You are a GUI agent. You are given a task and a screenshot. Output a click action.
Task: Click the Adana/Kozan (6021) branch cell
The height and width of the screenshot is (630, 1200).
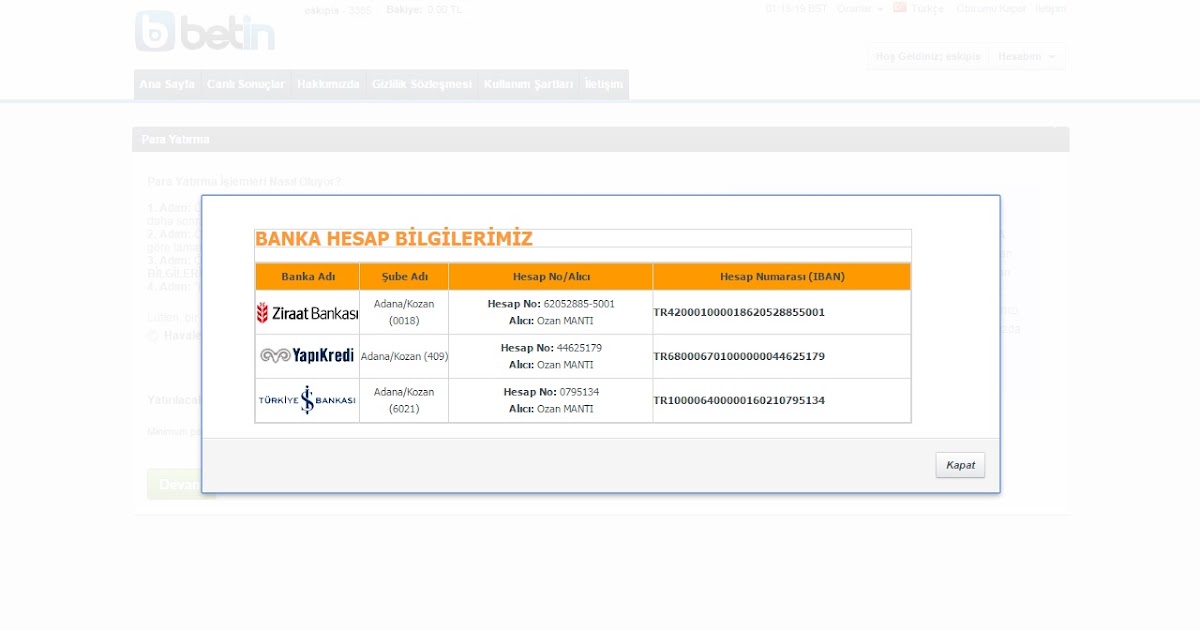click(404, 400)
